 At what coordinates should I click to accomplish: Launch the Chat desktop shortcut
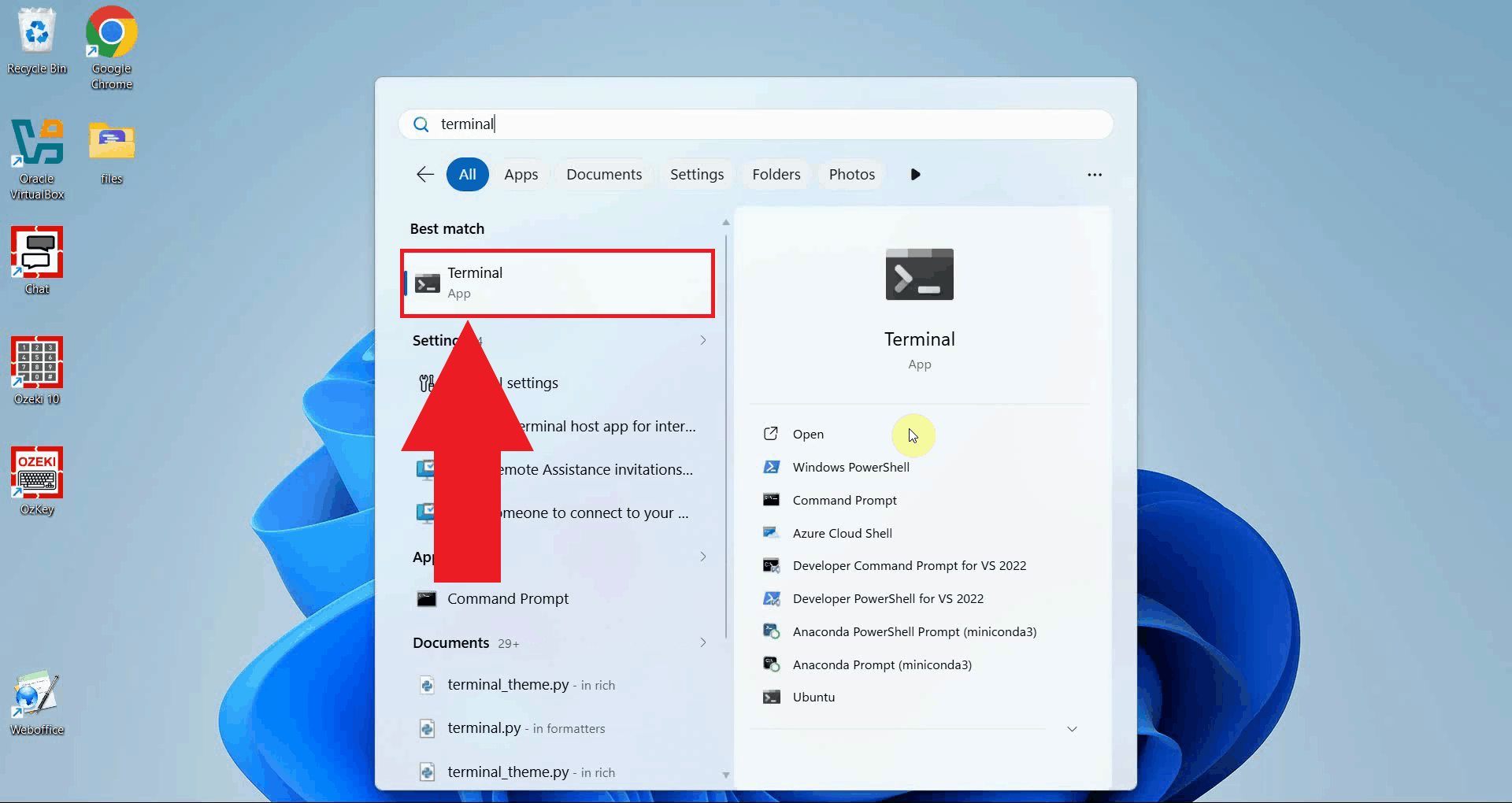point(37,261)
